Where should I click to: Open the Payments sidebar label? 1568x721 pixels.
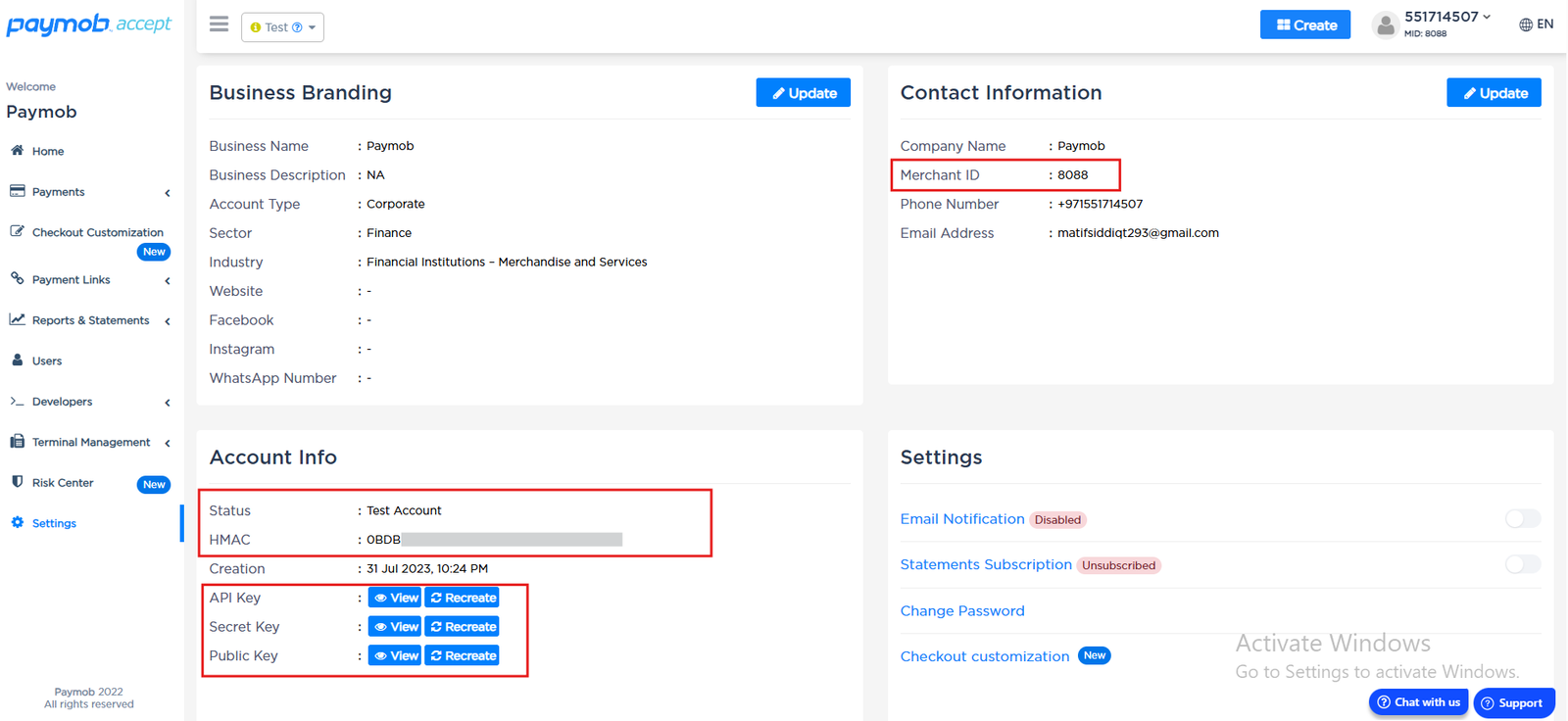[x=58, y=192]
